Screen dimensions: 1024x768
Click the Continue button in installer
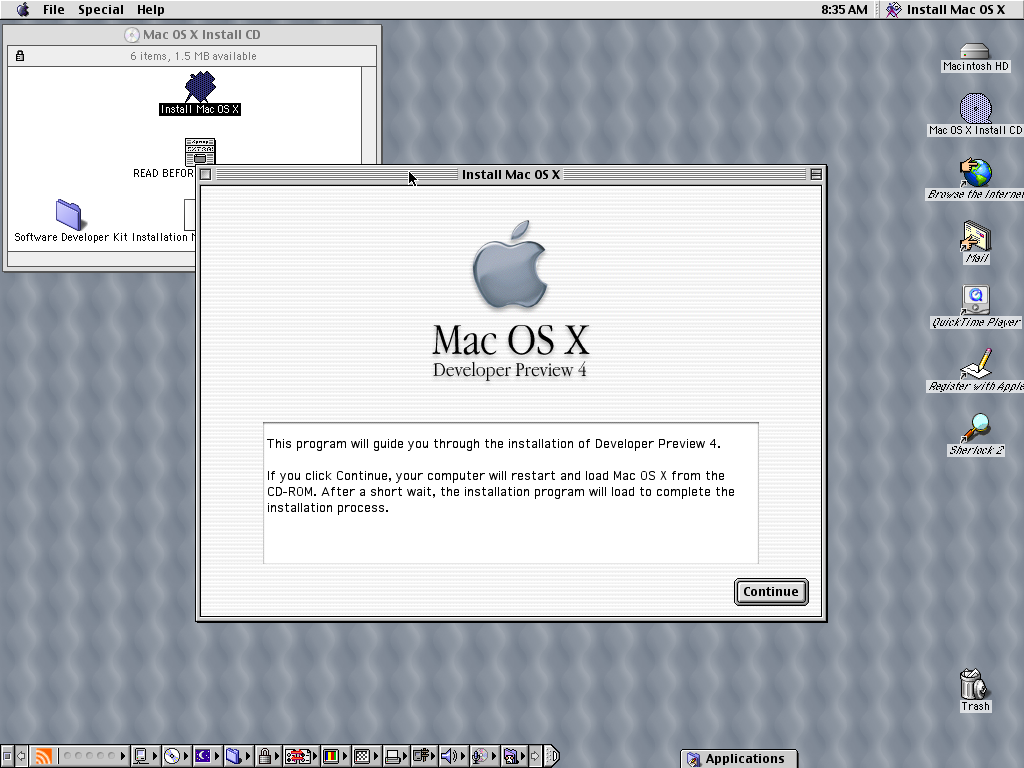(771, 592)
